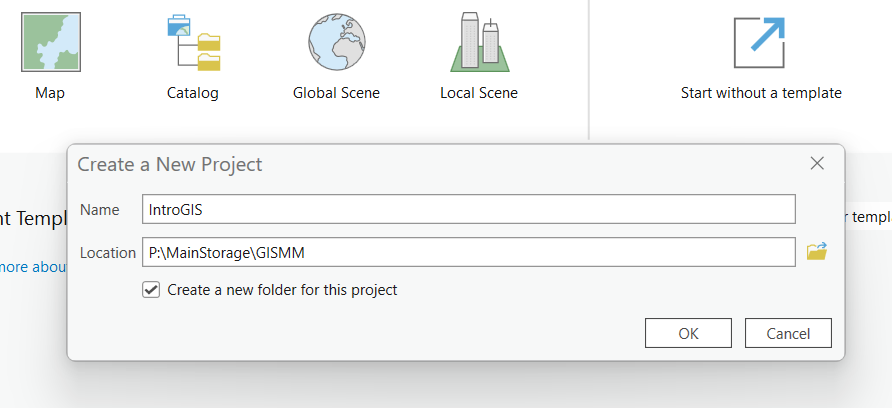Close the Create a New Project dialog
The width and height of the screenshot is (892, 408).
tap(817, 164)
